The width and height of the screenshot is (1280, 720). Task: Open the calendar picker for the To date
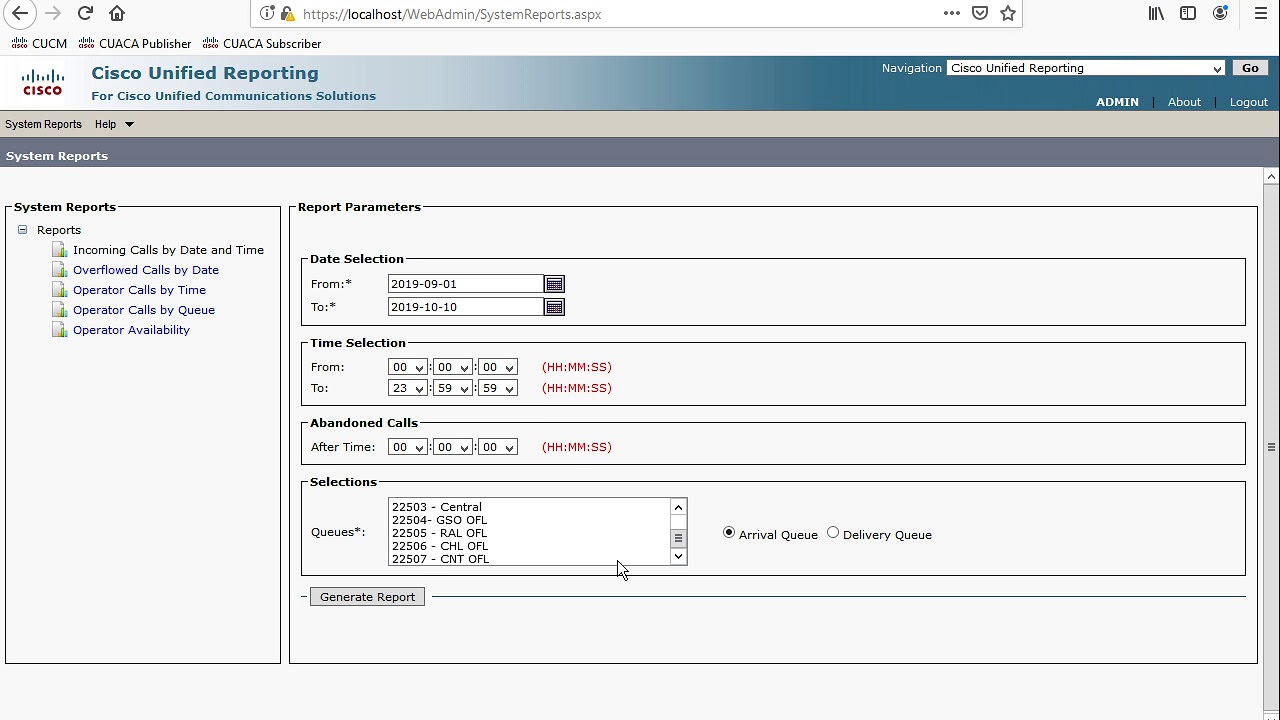coord(554,307)
